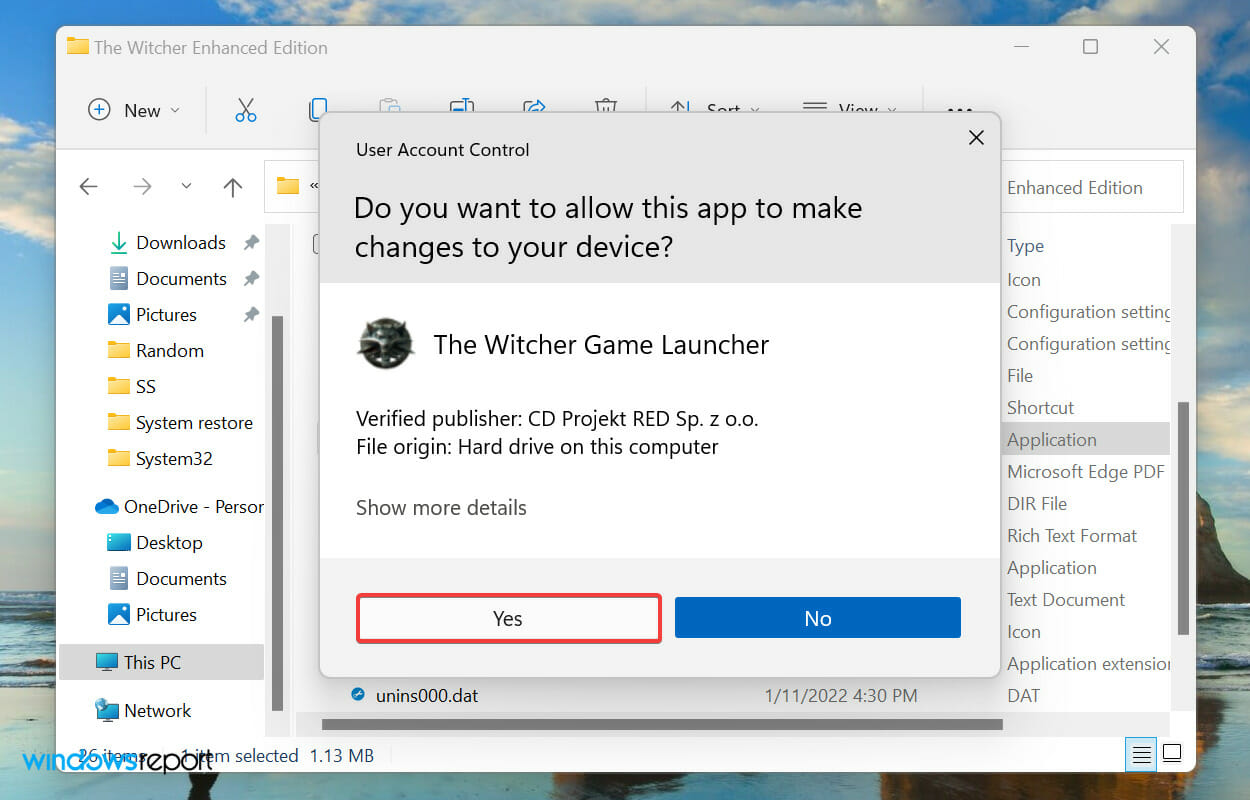Screen dimensions: 1250x800
Task: Click The Witcher Game Launcher icon
Action: (x=385, y=345)
